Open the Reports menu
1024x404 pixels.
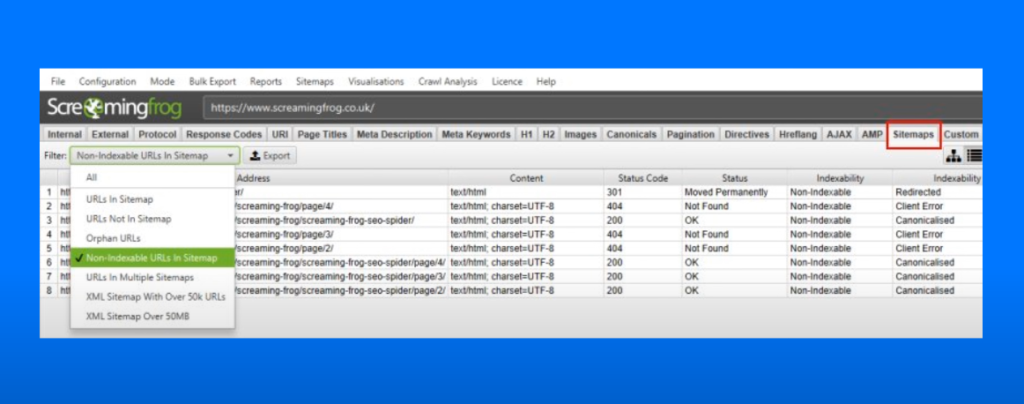tap(266, 82)
